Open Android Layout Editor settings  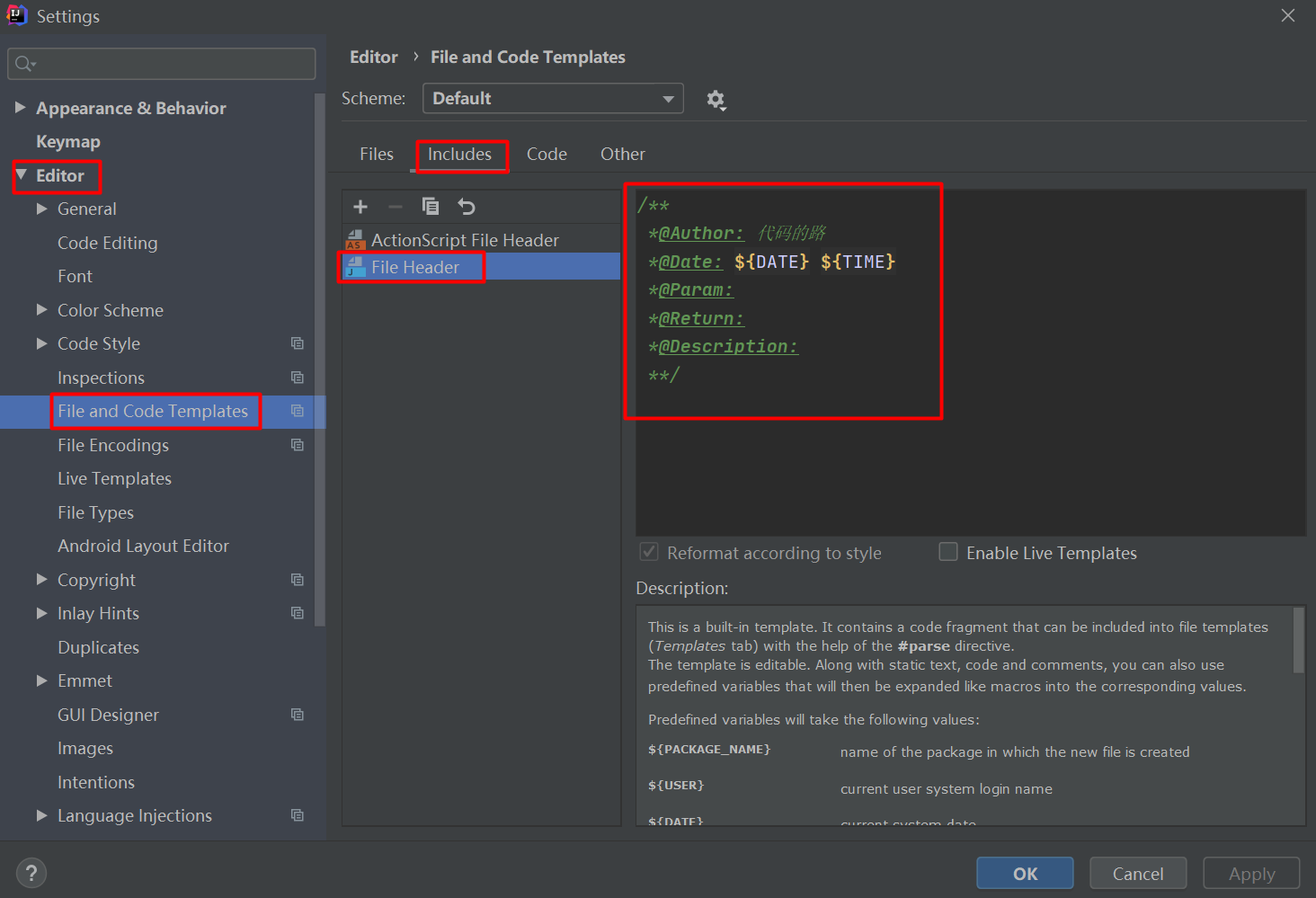point(144,546)
